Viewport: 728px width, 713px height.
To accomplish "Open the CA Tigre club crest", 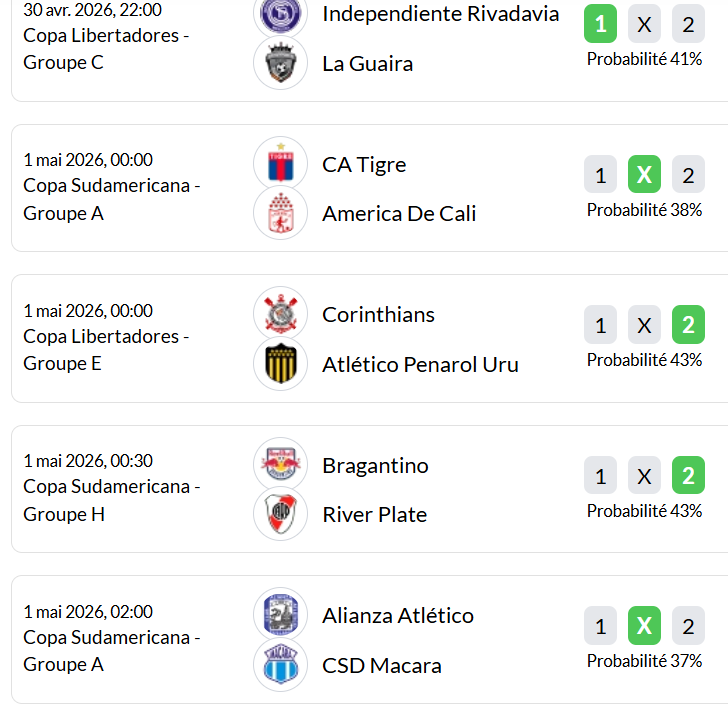I will click(281, 164).
